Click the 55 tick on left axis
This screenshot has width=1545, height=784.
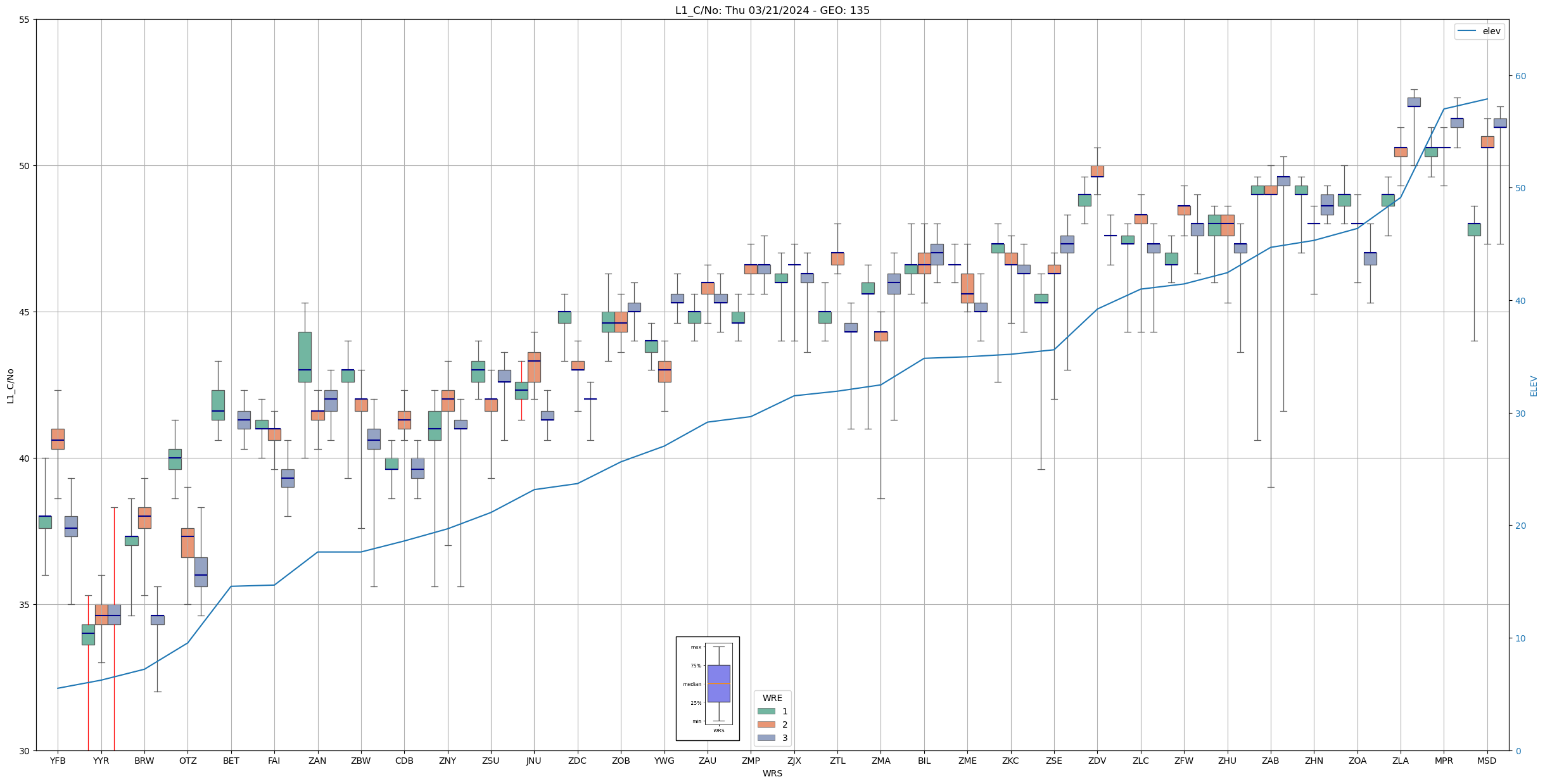coord(25,20)
